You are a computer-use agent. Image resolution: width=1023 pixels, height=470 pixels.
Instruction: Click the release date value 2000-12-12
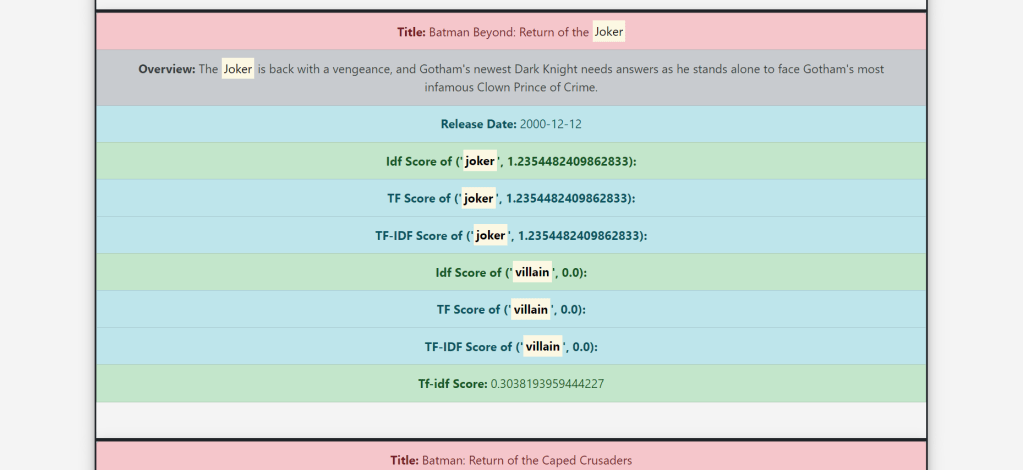tap(550, 124)
